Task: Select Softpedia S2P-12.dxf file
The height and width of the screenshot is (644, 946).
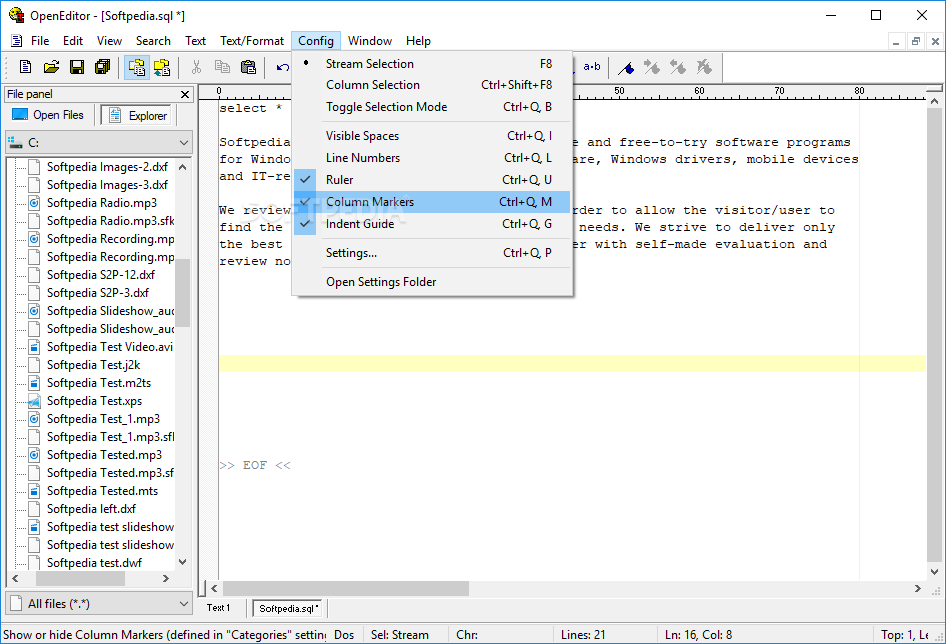Action: [100, 275]
